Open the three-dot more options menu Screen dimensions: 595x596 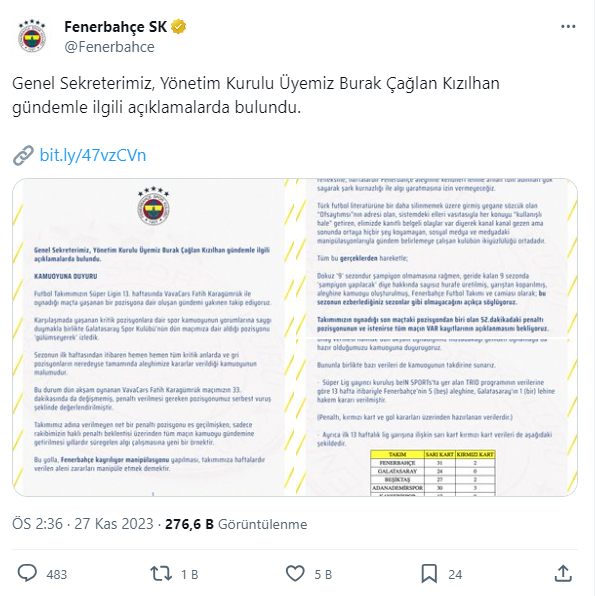[568, 27]
